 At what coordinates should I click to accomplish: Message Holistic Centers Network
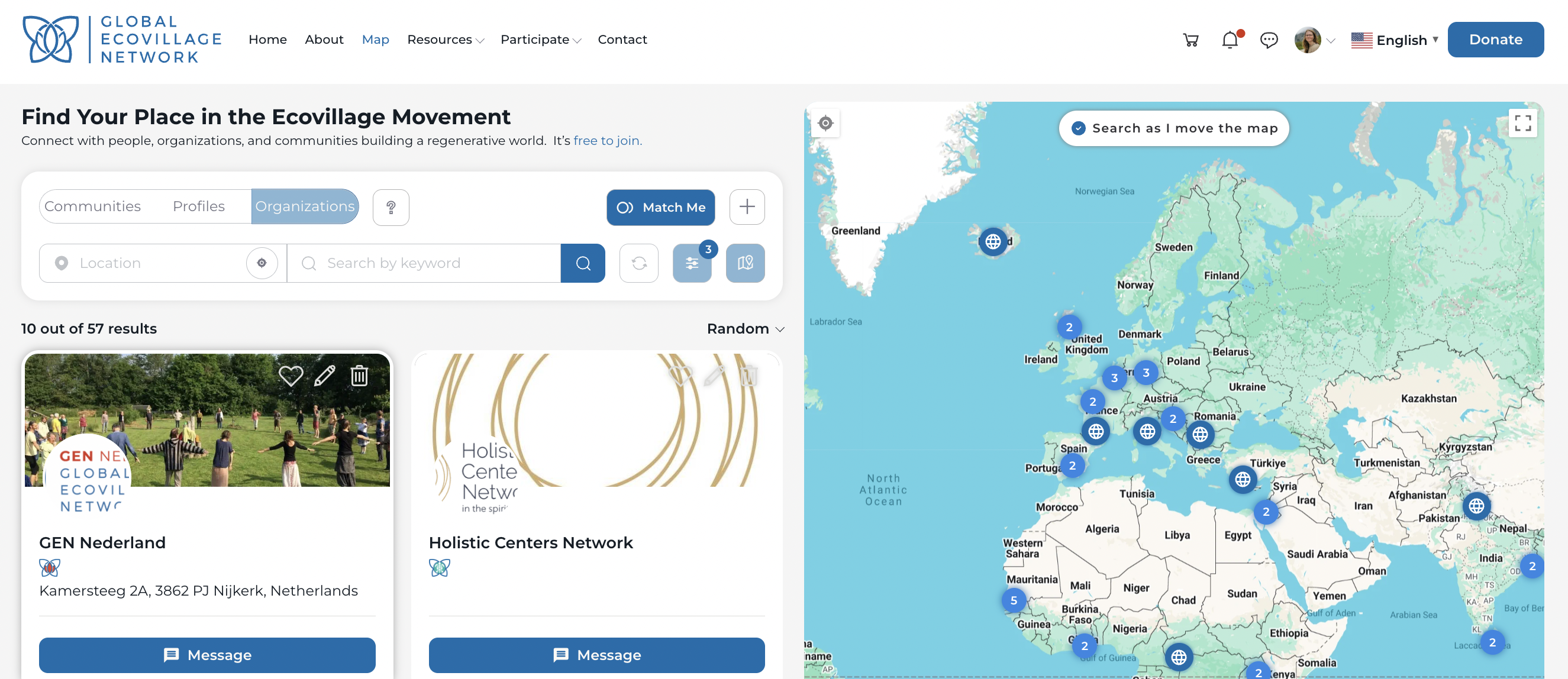click(x=596, y=655)
